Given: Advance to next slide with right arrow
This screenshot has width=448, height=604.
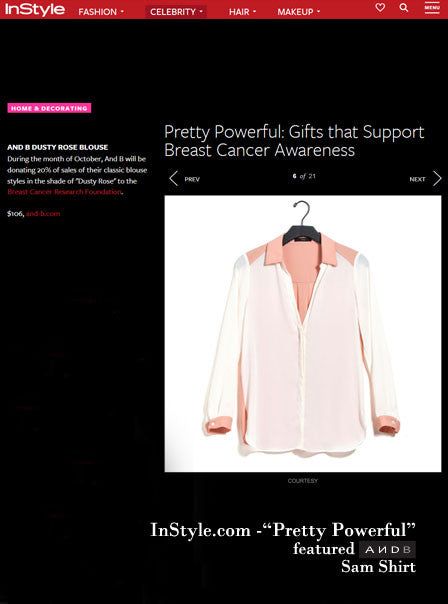Looking at the screenshot, I should point(437,178).
